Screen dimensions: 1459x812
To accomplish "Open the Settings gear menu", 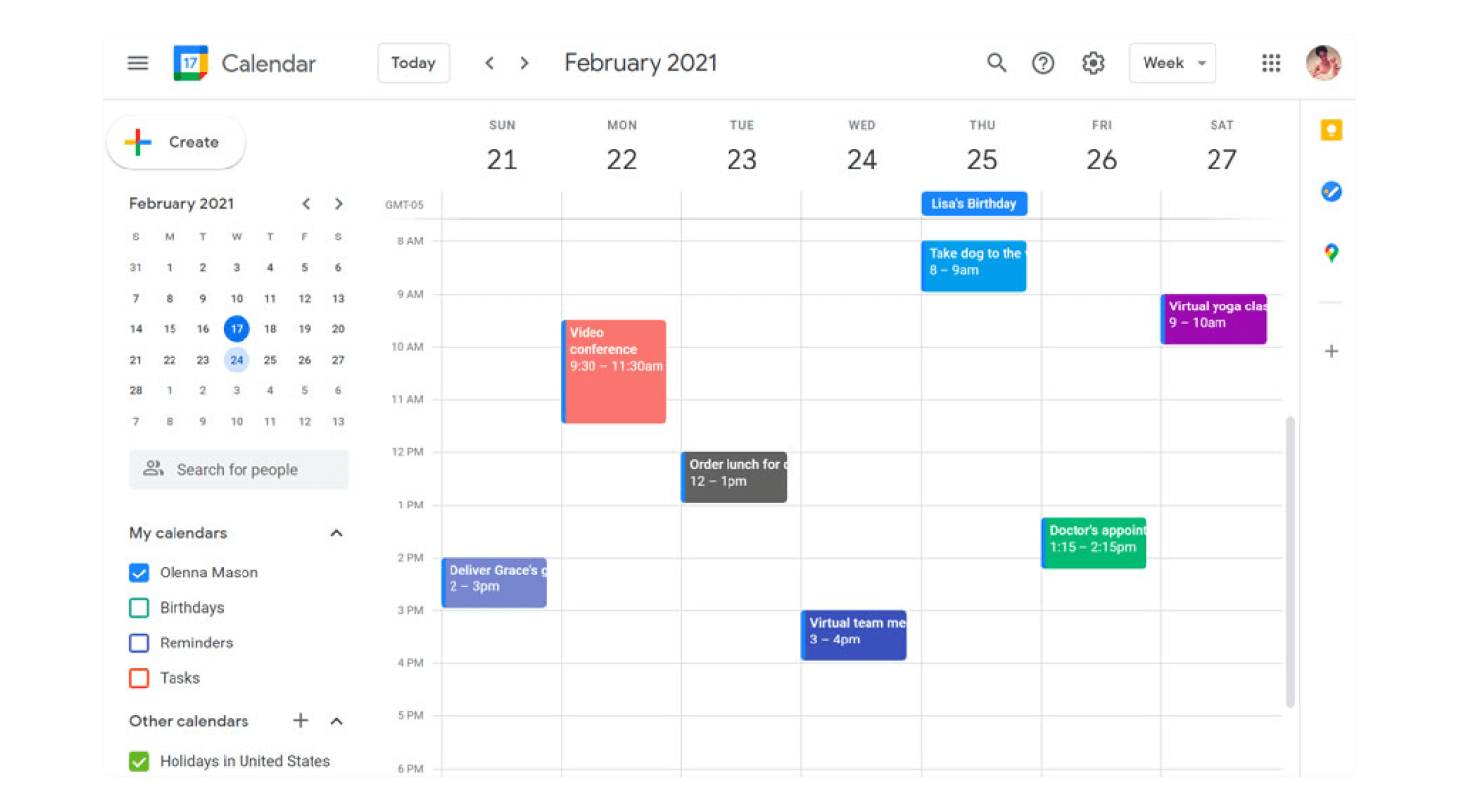I will (1093, 63).
